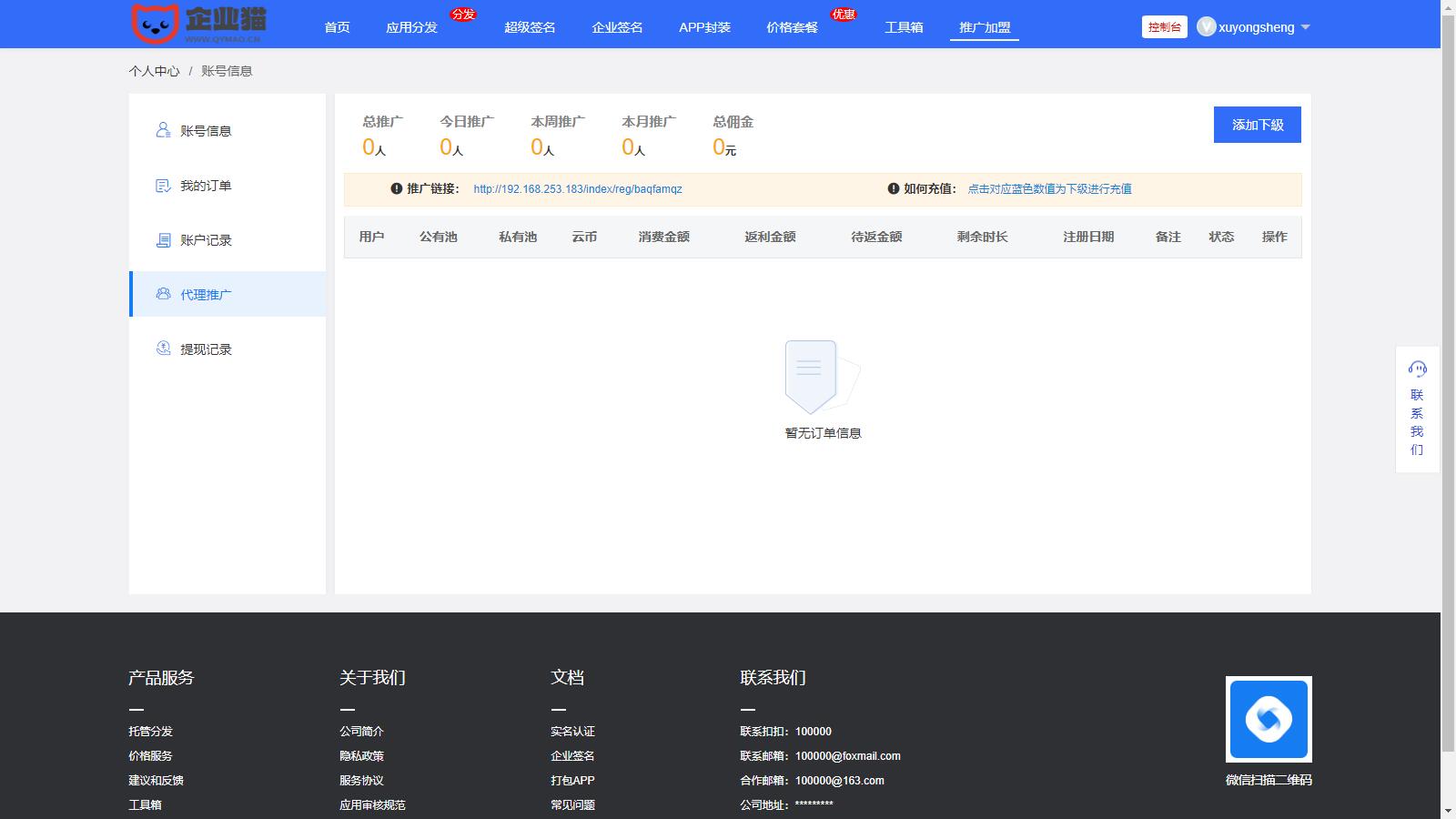Open the 价格套餐 navigation menu
Screen dimensions: 1456x819
coord(792,27)
